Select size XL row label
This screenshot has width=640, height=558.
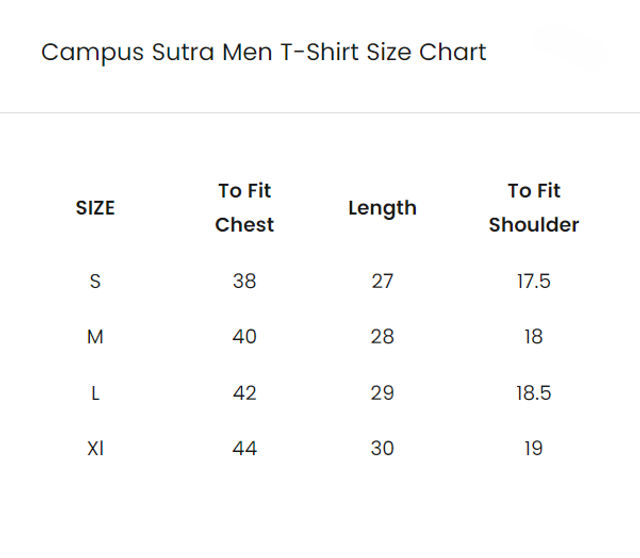[96, 448]
